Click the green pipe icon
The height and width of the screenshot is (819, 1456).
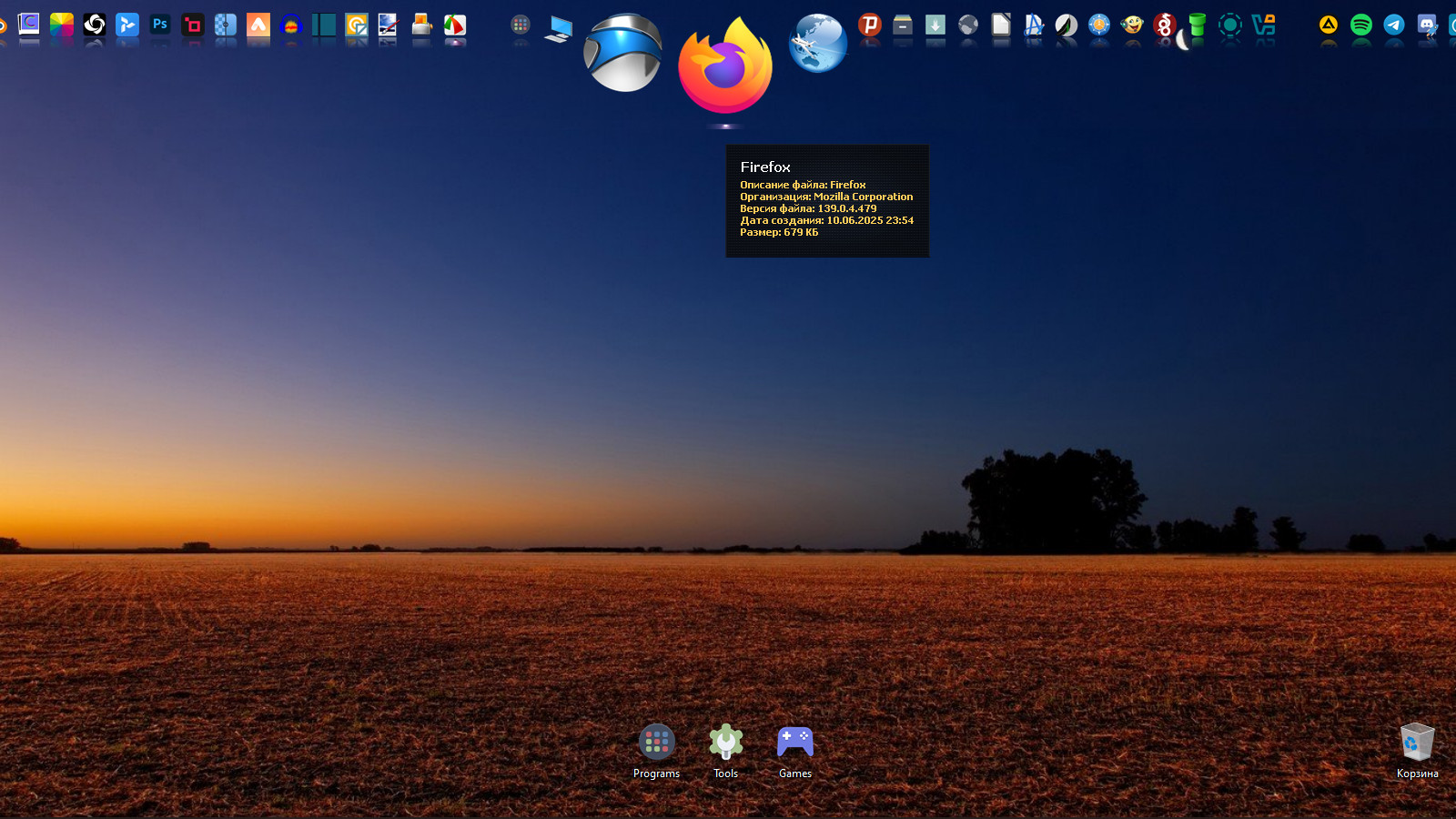coord(1198,25)
